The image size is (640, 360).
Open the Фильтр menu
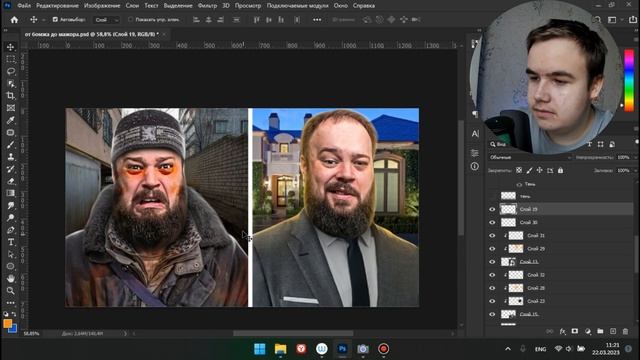tap(207, 6)
